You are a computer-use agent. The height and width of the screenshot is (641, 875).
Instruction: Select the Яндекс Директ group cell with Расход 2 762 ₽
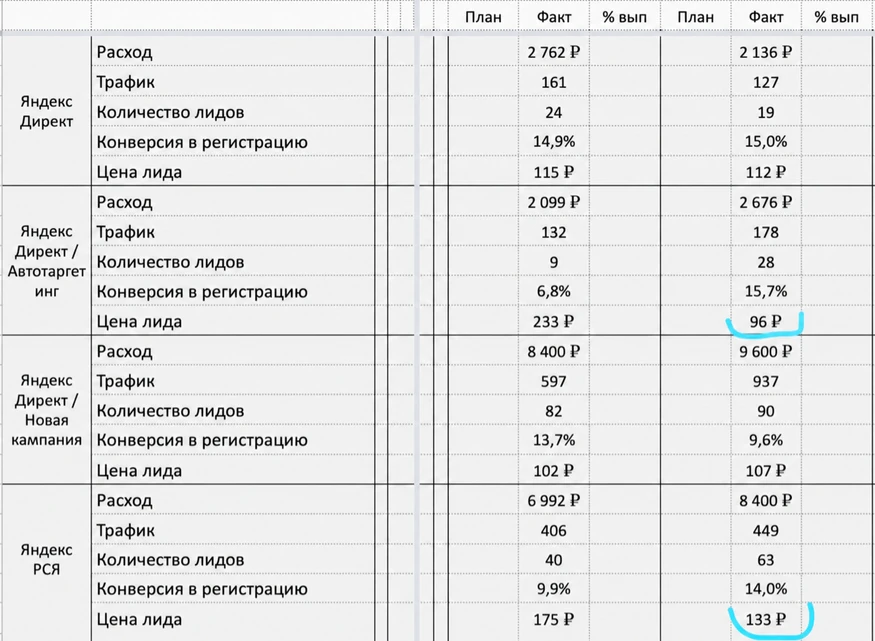tap(46, 112)
